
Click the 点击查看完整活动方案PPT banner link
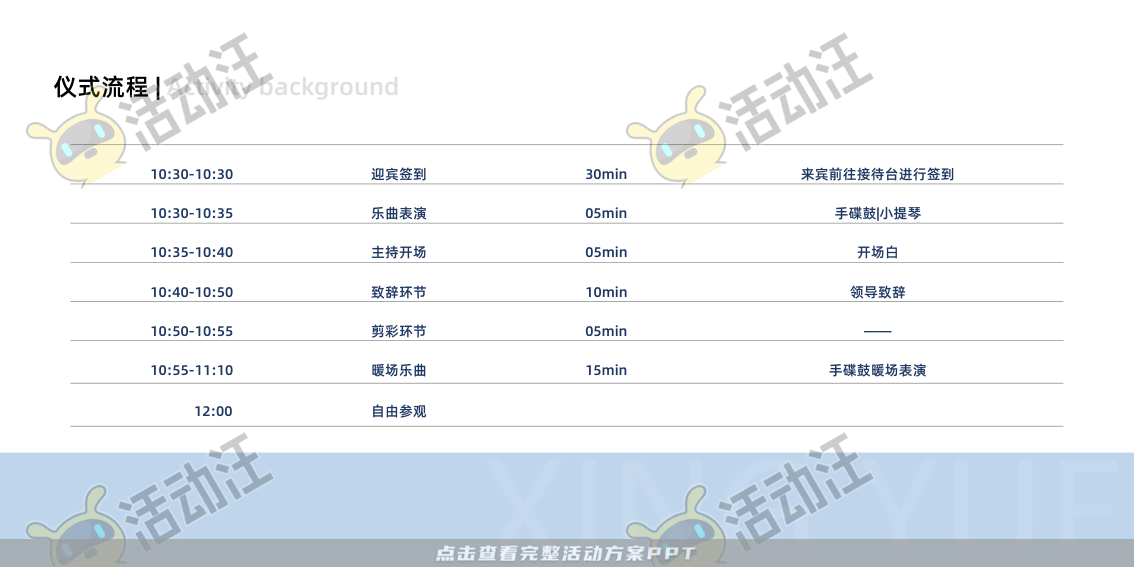565,555
